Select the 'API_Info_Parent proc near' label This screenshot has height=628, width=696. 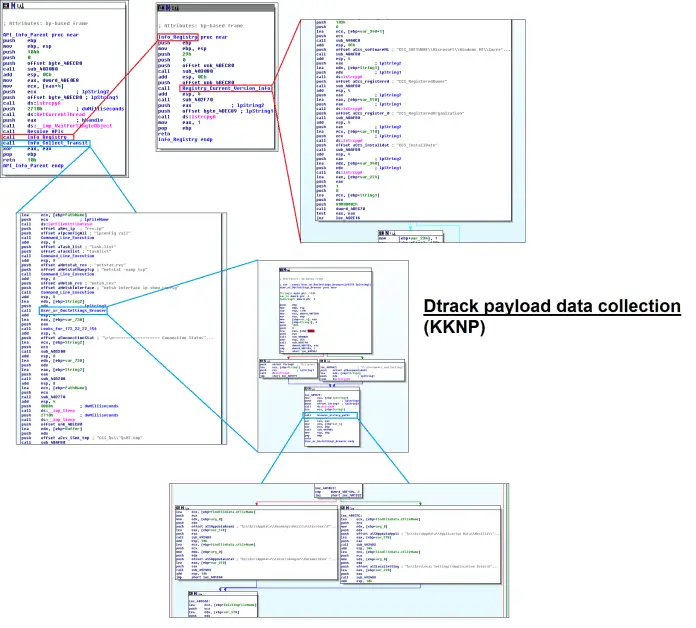point(40,35)
